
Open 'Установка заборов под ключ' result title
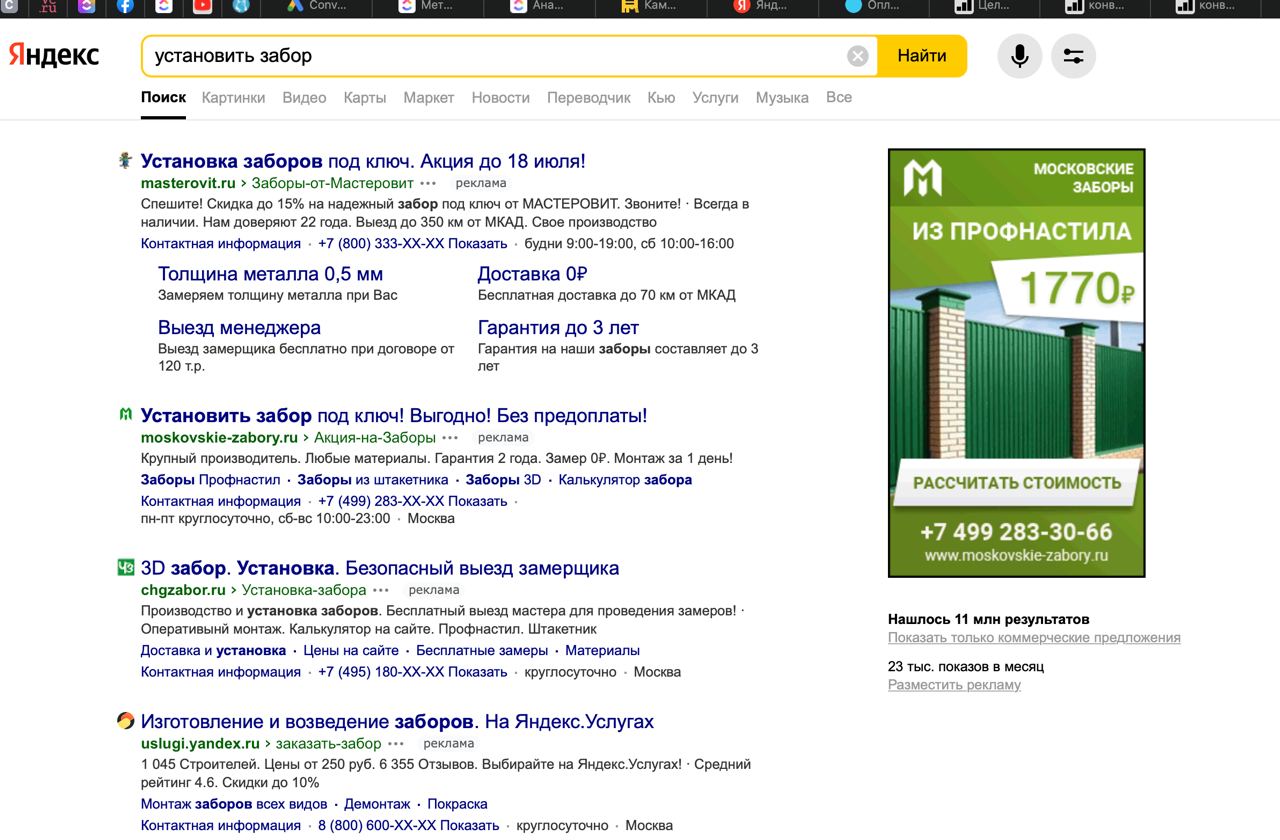363,161
